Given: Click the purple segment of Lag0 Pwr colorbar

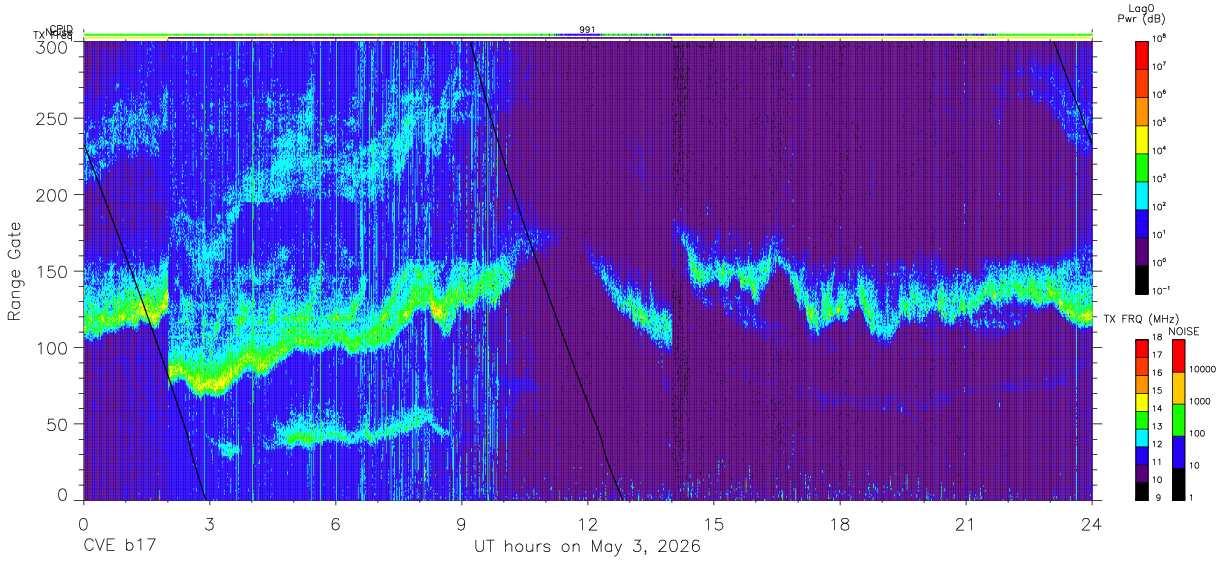Looking at the screenshot, I should pyautogui.click(x=1142, y=251).
